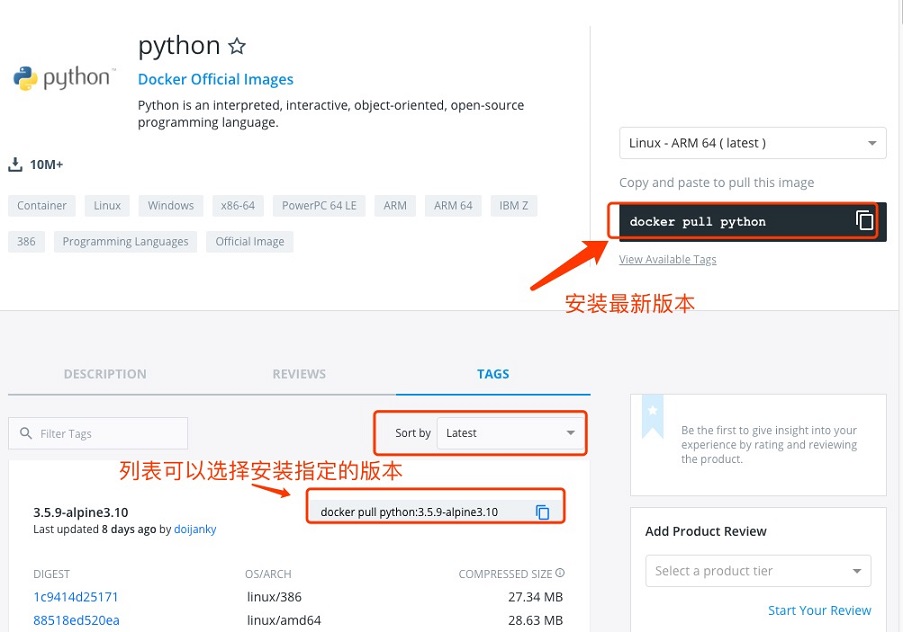Open the View Available Tags link
This screenshot has width=903, height=632.
point(667,259)
